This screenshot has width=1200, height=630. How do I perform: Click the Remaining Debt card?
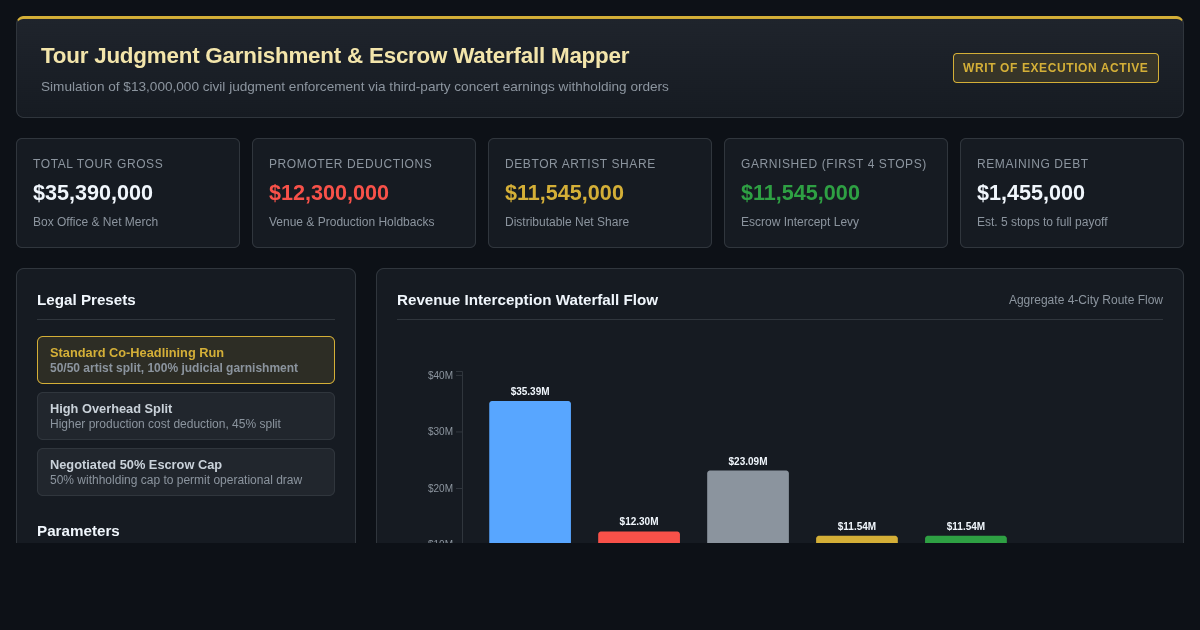1072,193
